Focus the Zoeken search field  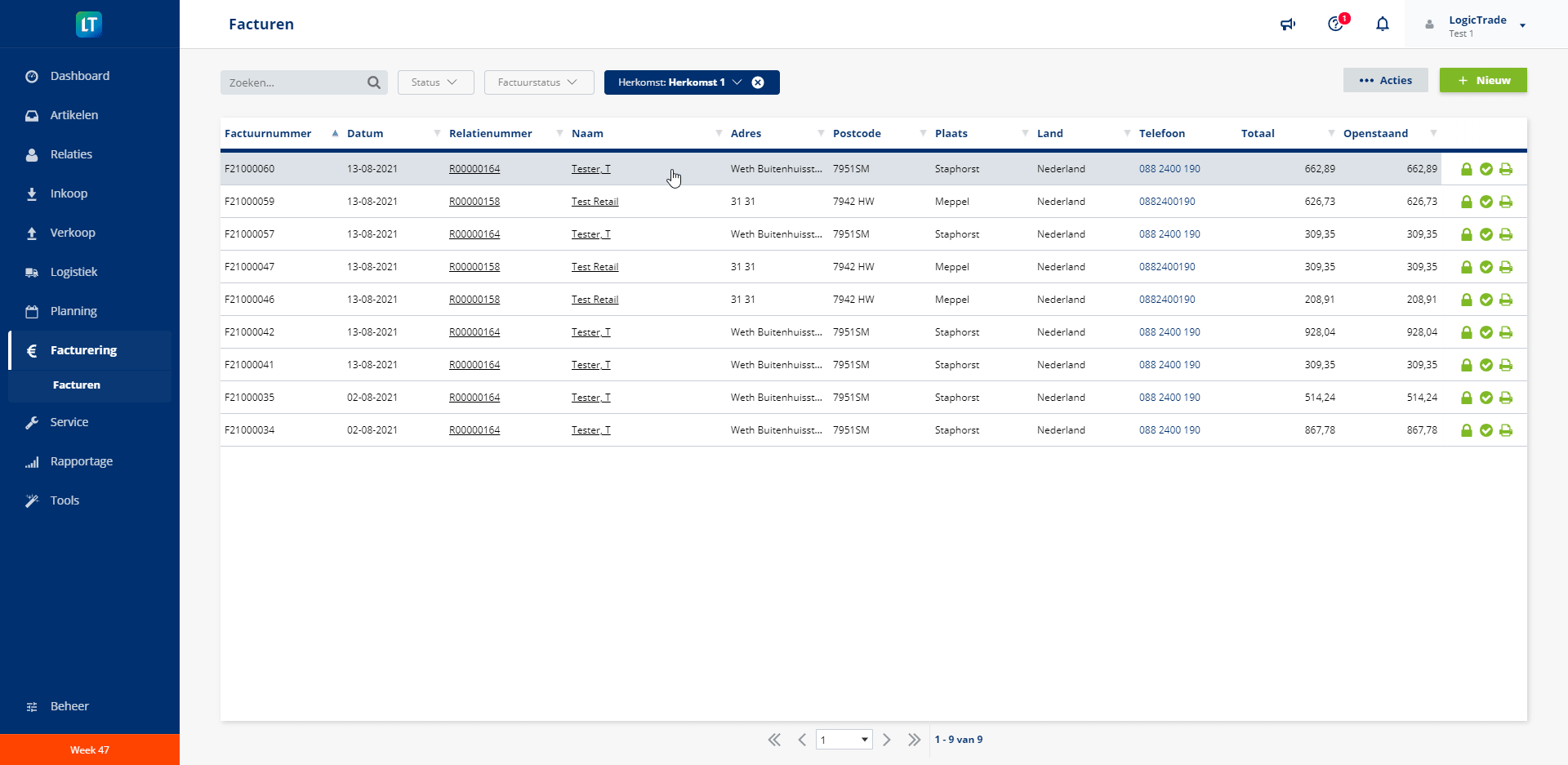(x=294, y=82)
